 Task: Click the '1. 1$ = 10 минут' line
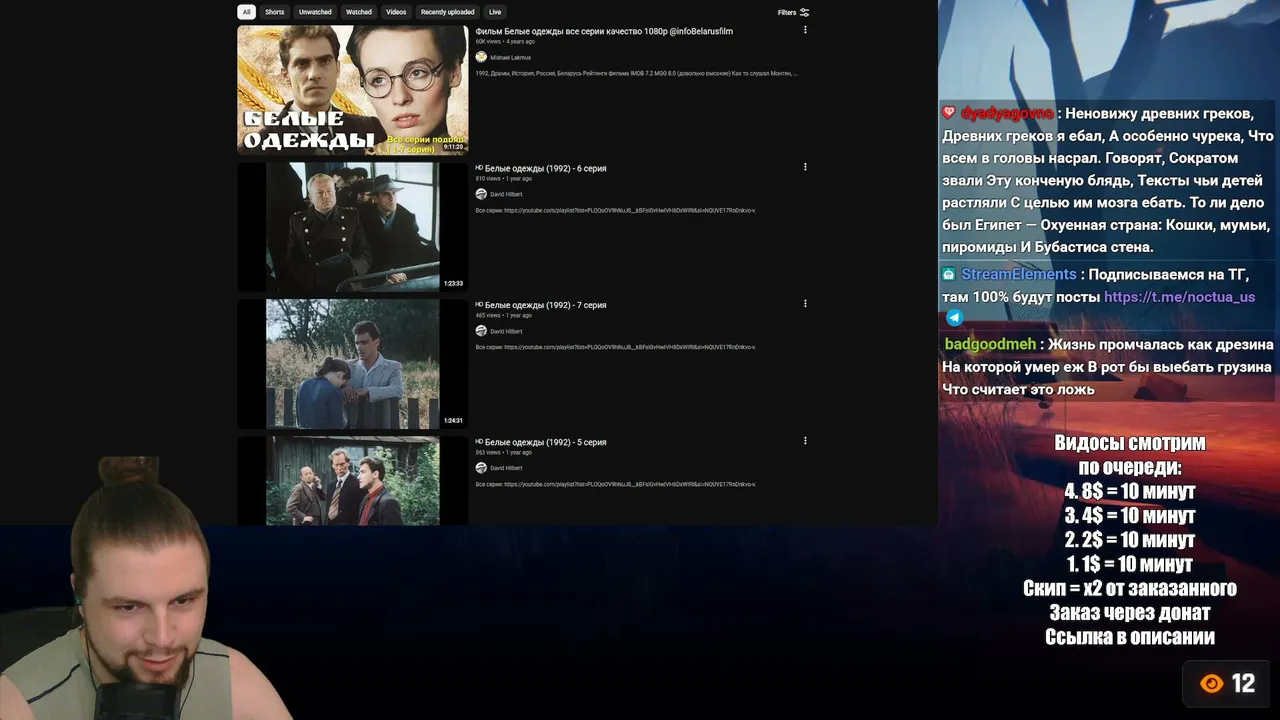[x=1130, y=564]
